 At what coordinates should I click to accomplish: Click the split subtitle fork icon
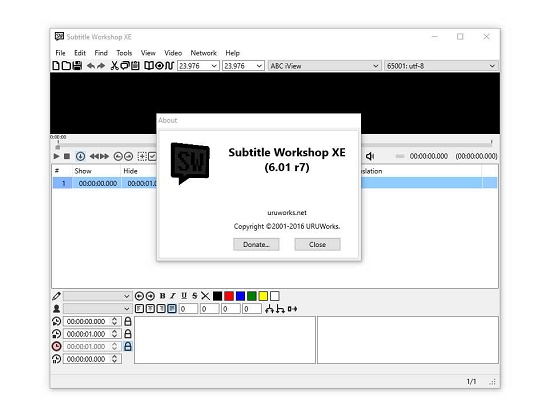coord(269,309)
